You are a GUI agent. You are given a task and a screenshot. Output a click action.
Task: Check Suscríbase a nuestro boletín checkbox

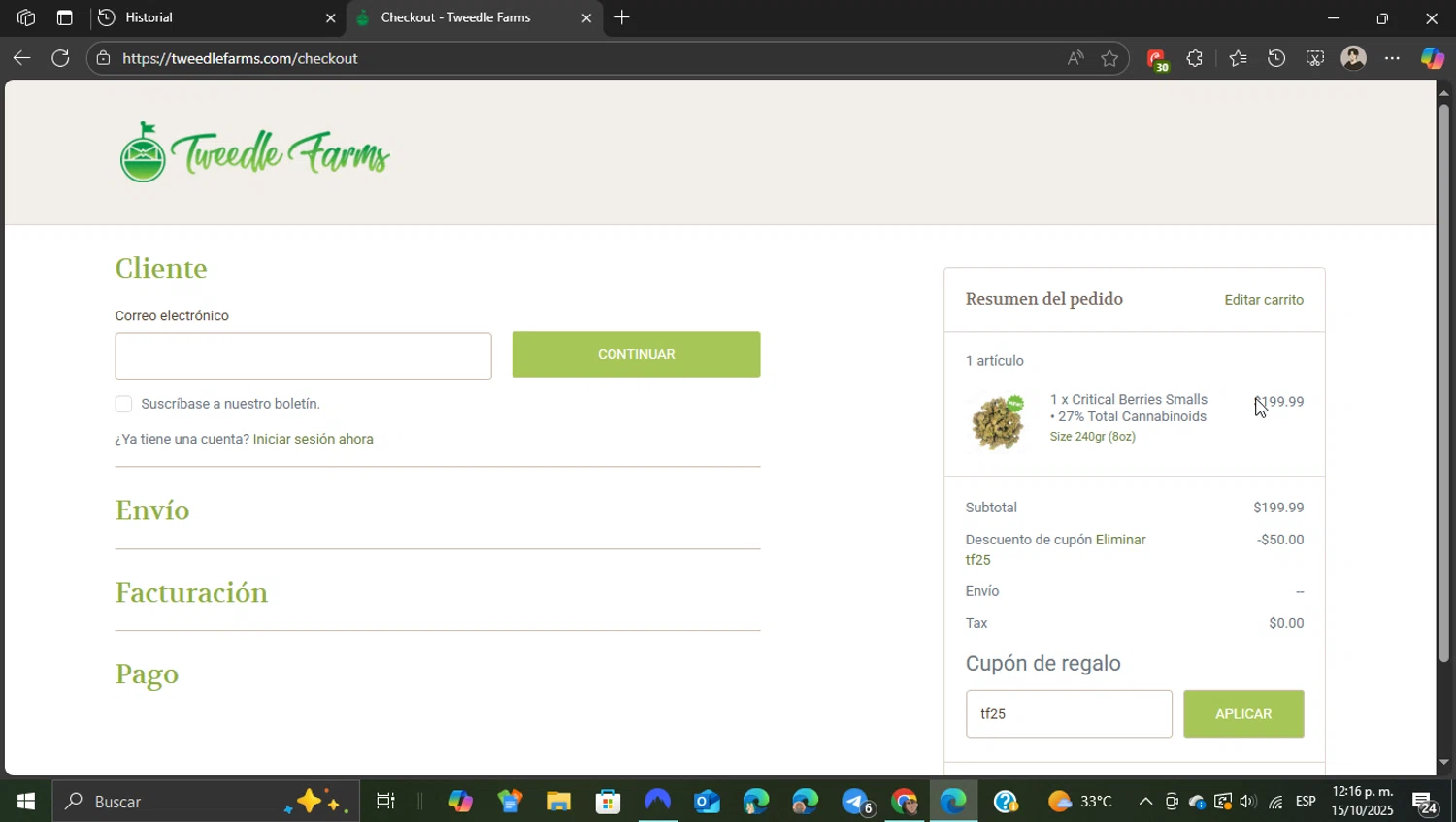(x=123, y=404)
